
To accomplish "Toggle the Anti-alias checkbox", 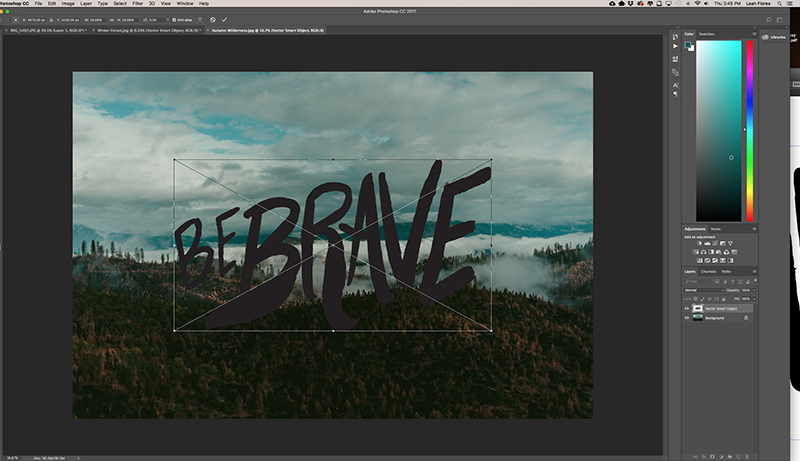I will click(x=174, y=20).
